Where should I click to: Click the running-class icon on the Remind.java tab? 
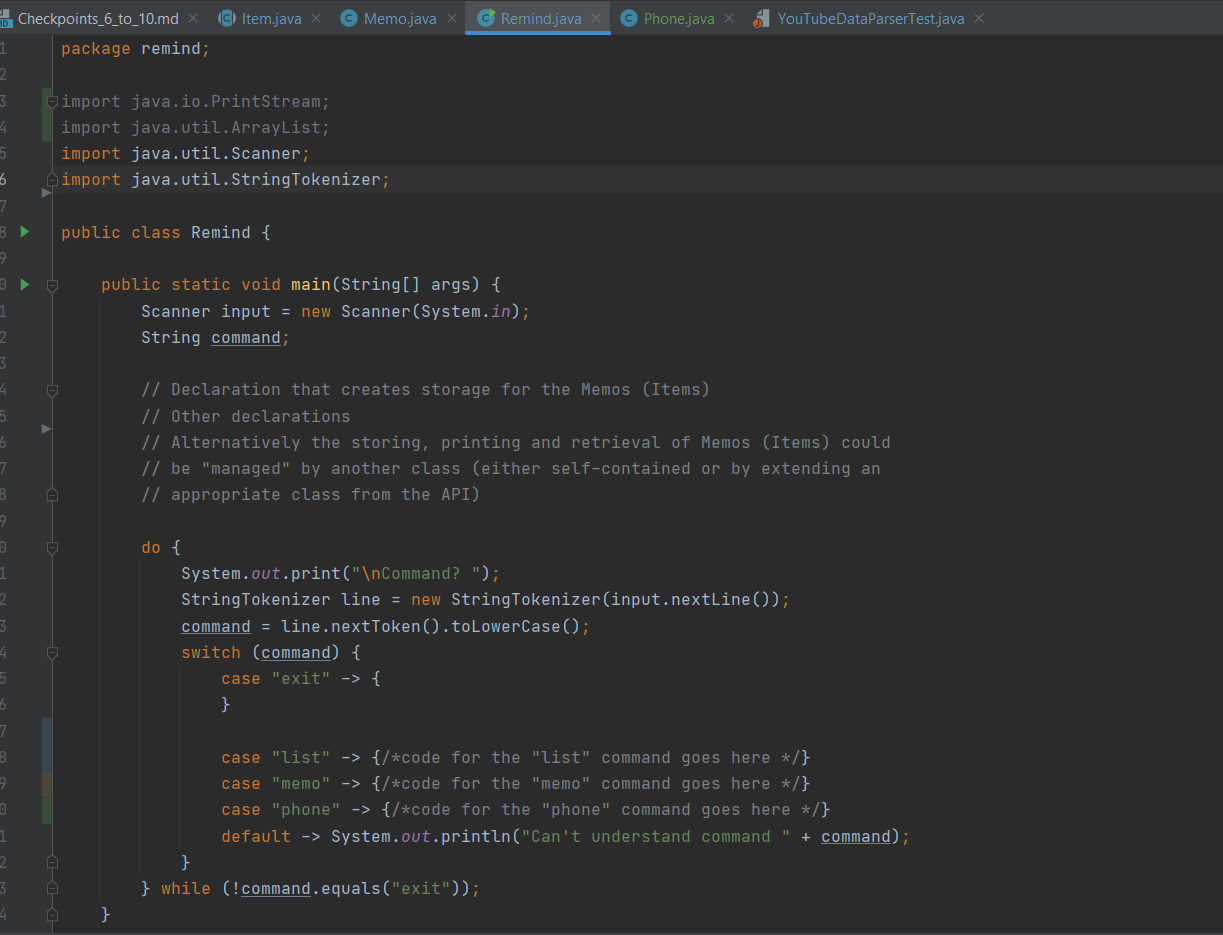(x=487, y=17)
